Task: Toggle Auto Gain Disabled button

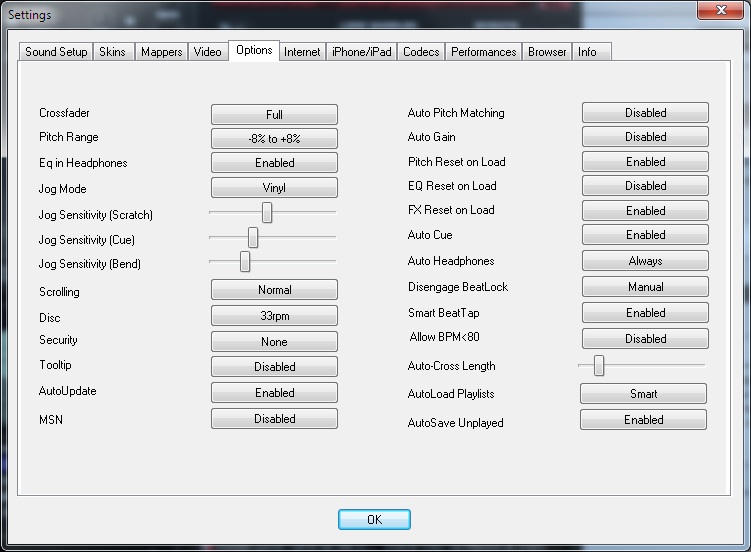Action: coord(645,136)
